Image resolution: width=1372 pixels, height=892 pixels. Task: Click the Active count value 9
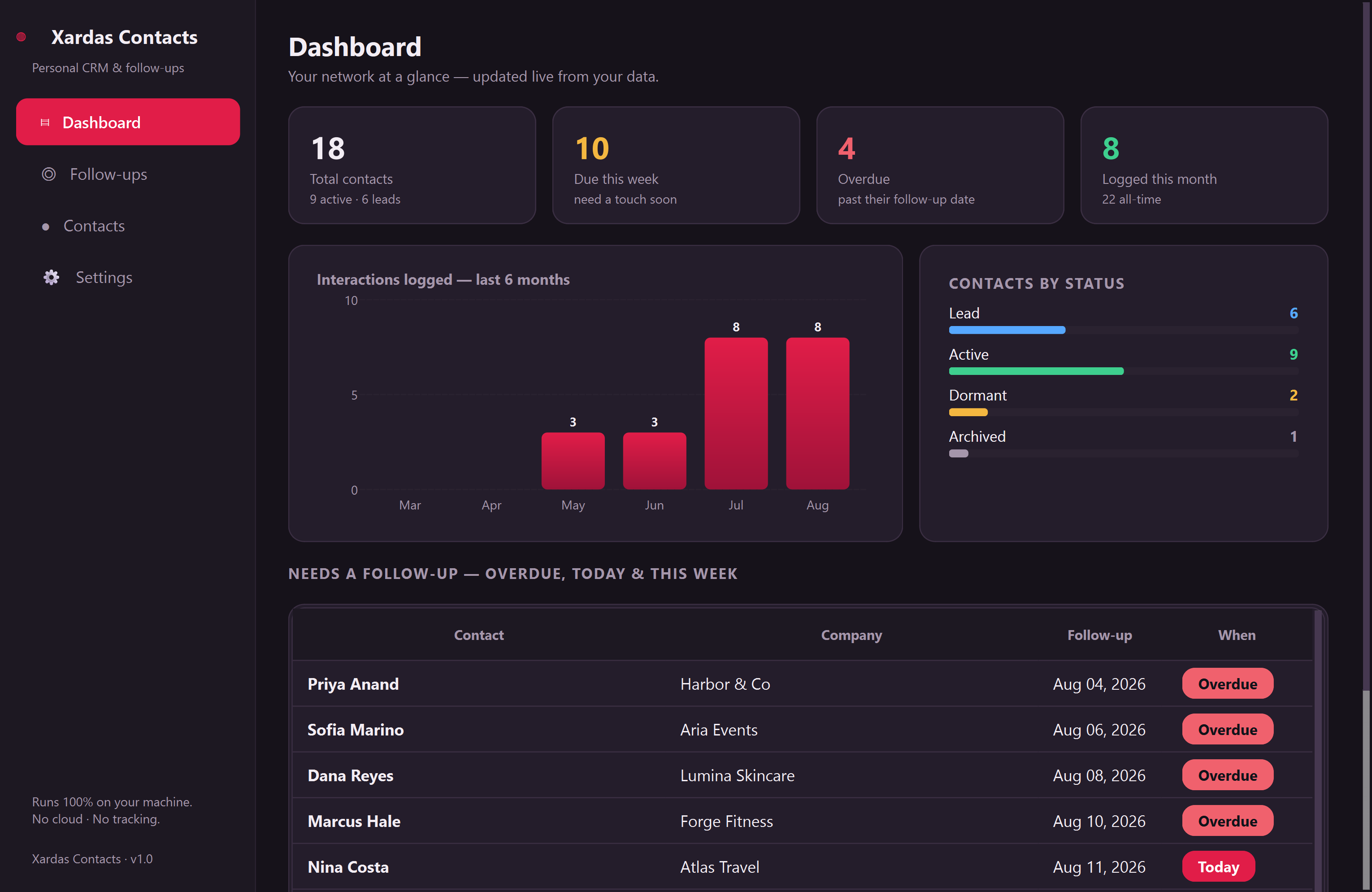tap(1293, 354)
